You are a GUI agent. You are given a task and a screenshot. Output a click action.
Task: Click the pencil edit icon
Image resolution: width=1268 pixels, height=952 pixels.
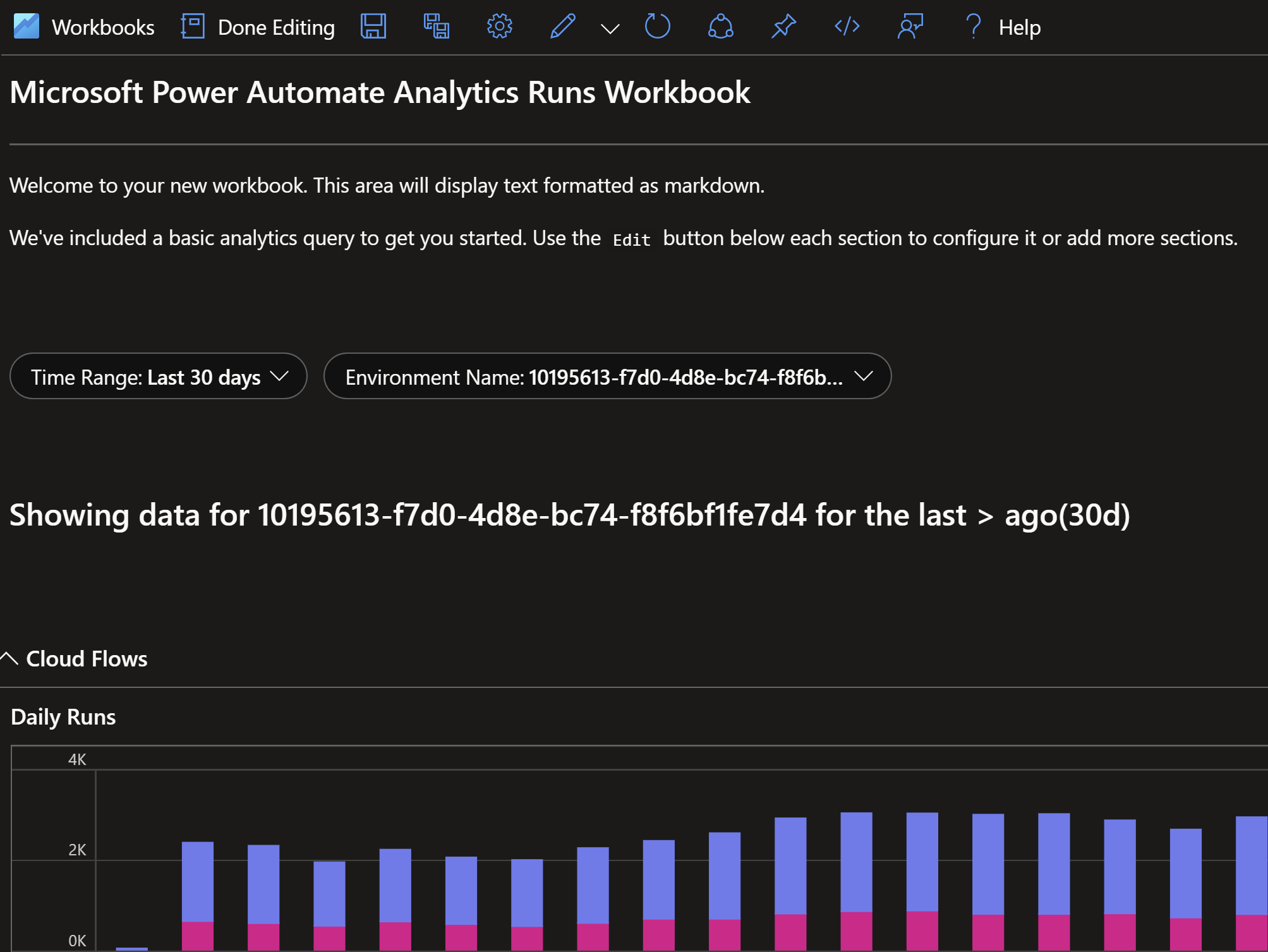tap(562, 27)
